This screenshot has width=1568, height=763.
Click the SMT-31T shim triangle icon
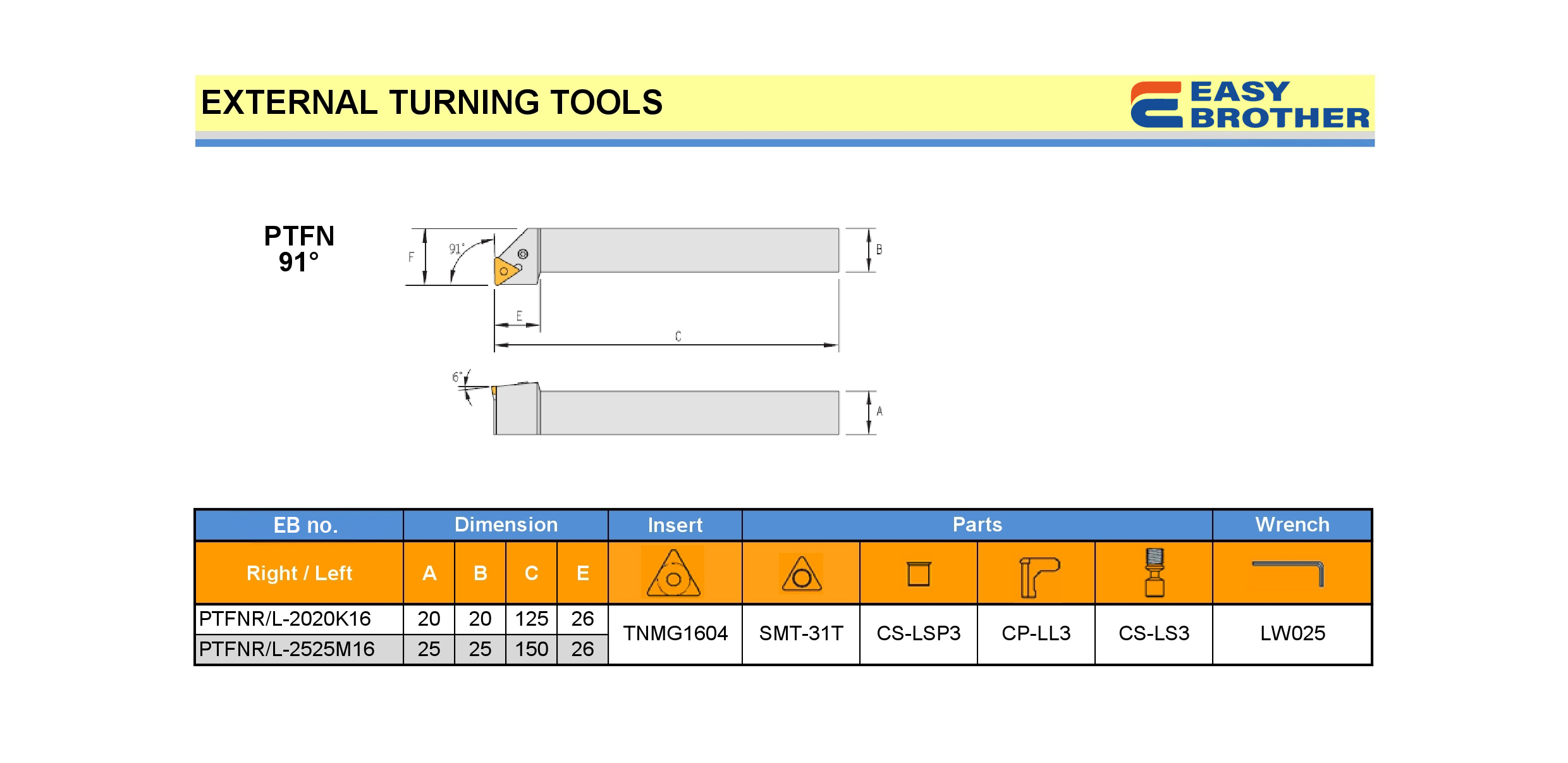tap(801, 574)
